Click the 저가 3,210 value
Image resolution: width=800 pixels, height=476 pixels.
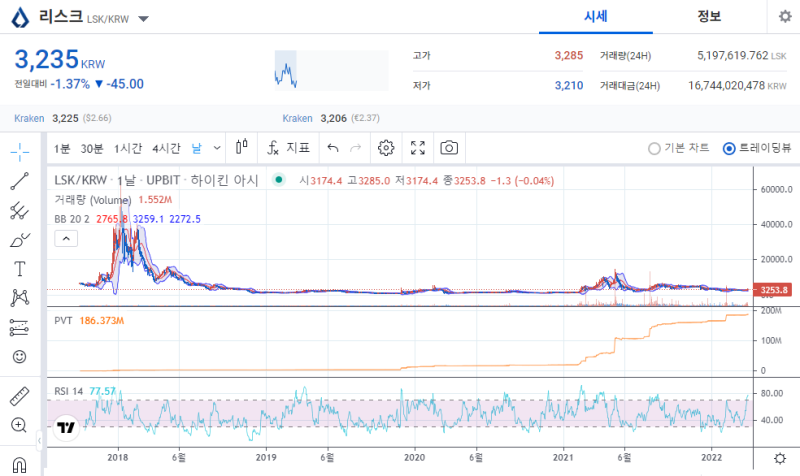point(569,85)
